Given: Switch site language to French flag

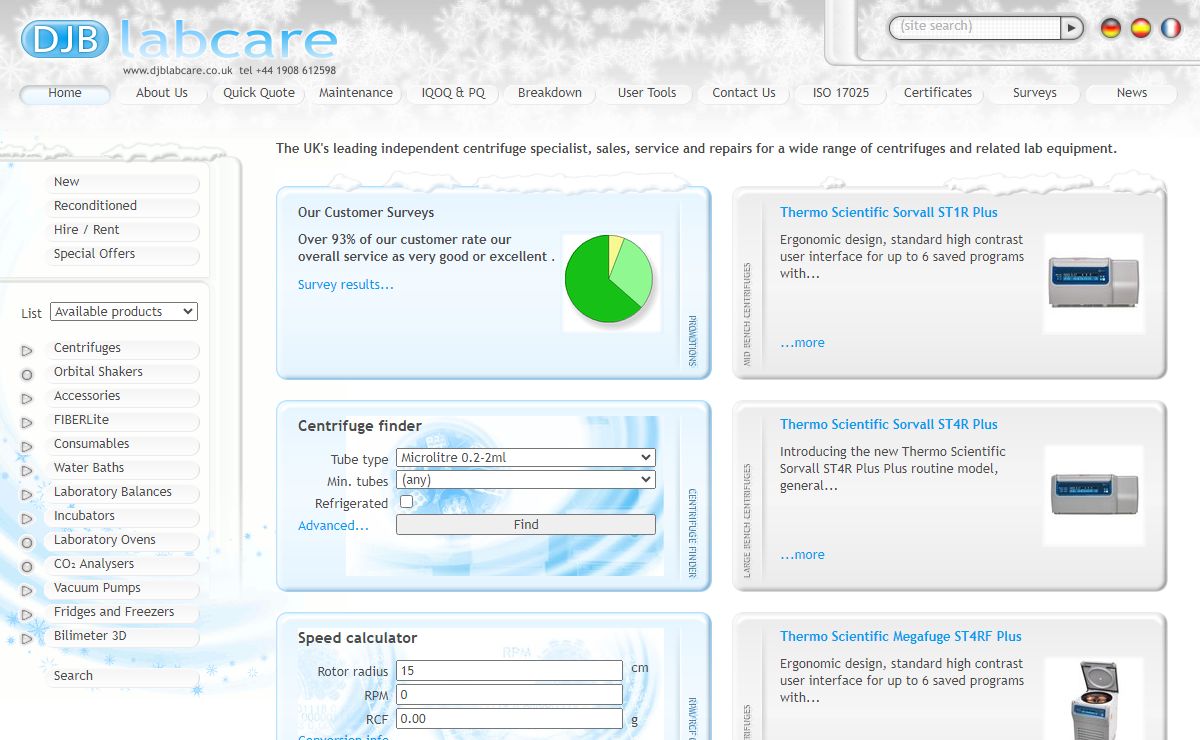Looking at the screenshot, I should (1171, 28).
